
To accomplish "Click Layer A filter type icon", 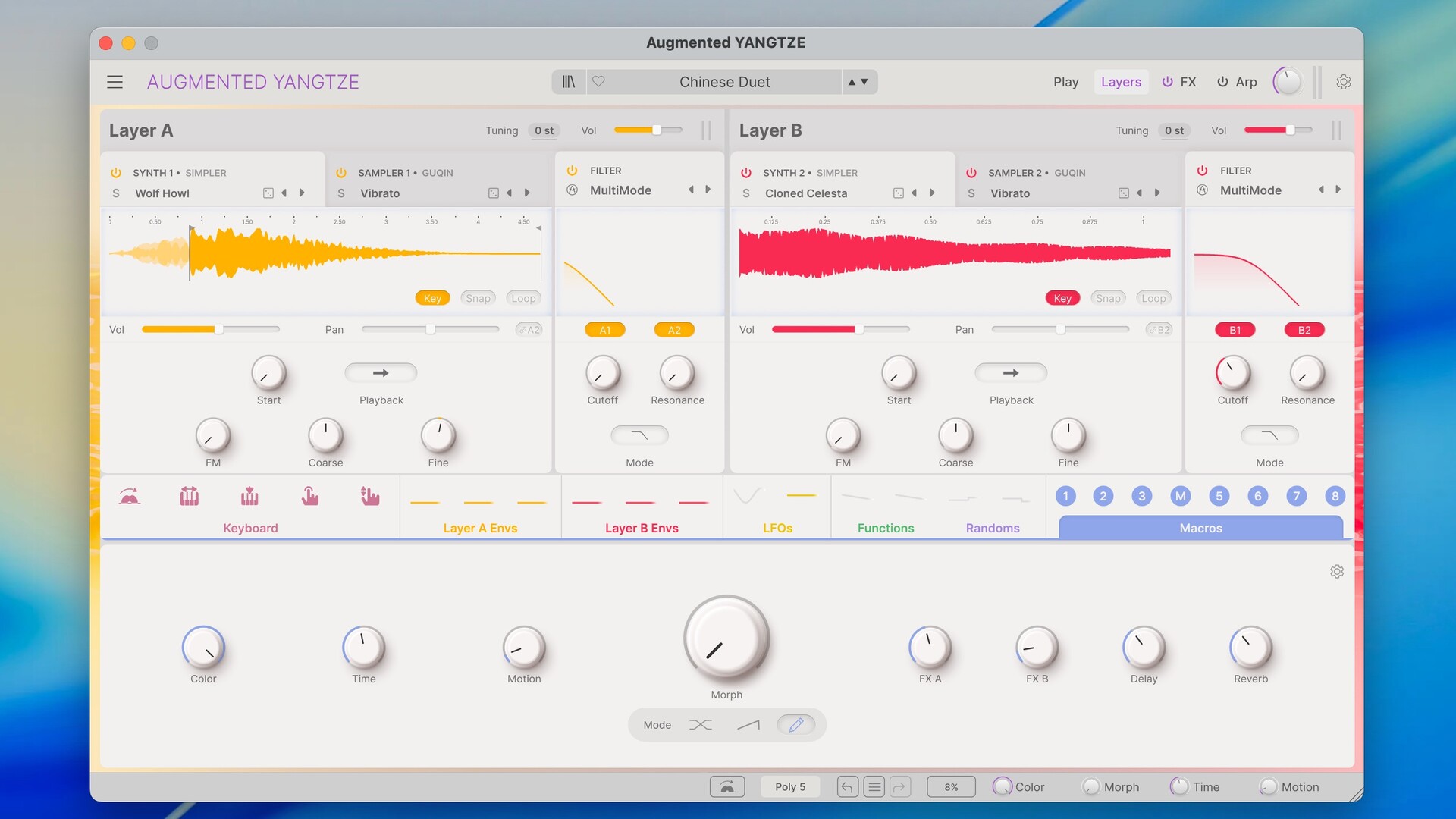I will (x=573, y=190).
